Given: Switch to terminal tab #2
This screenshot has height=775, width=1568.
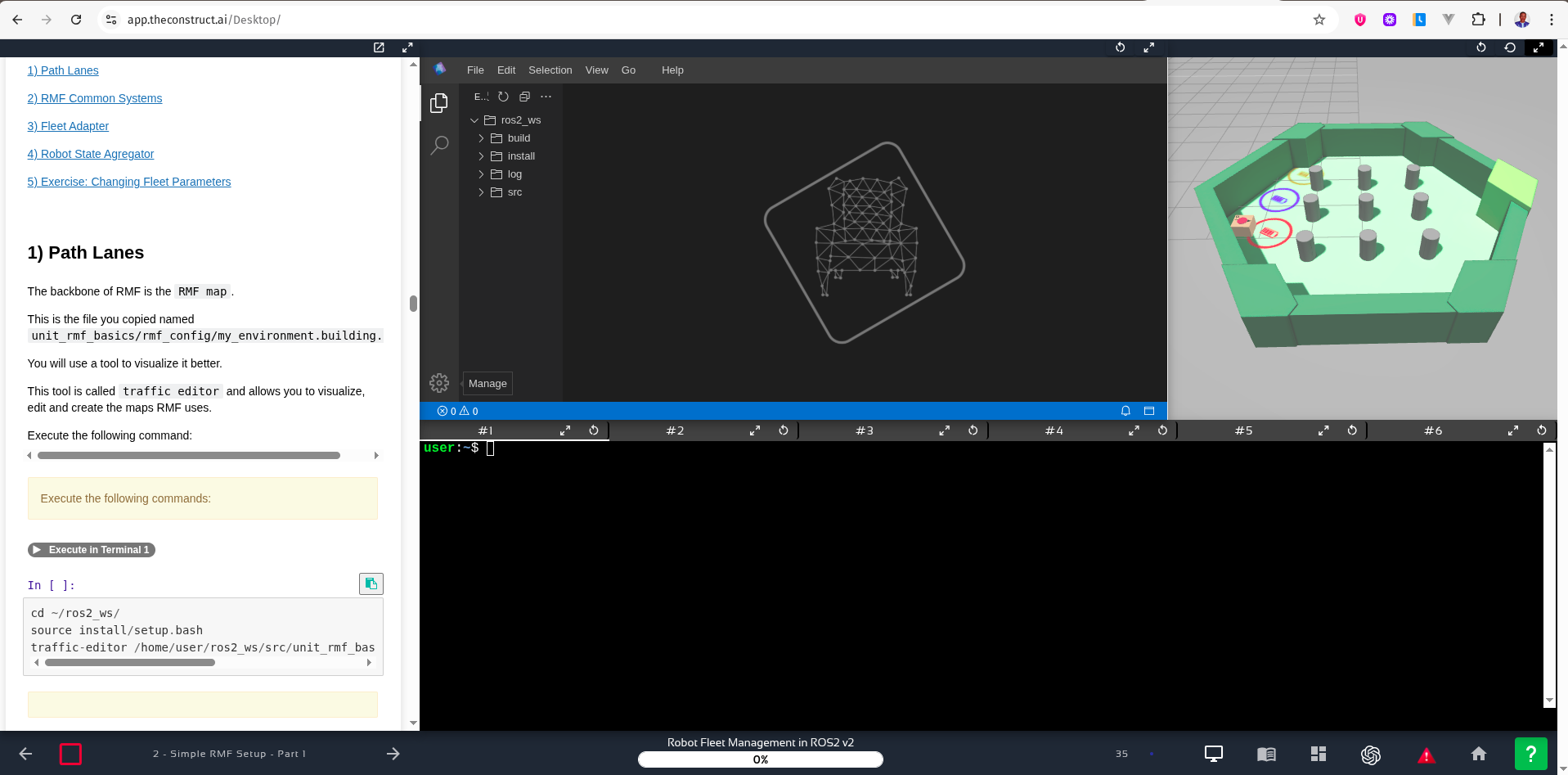Looking at the screenshot, I should coord(675,430).
